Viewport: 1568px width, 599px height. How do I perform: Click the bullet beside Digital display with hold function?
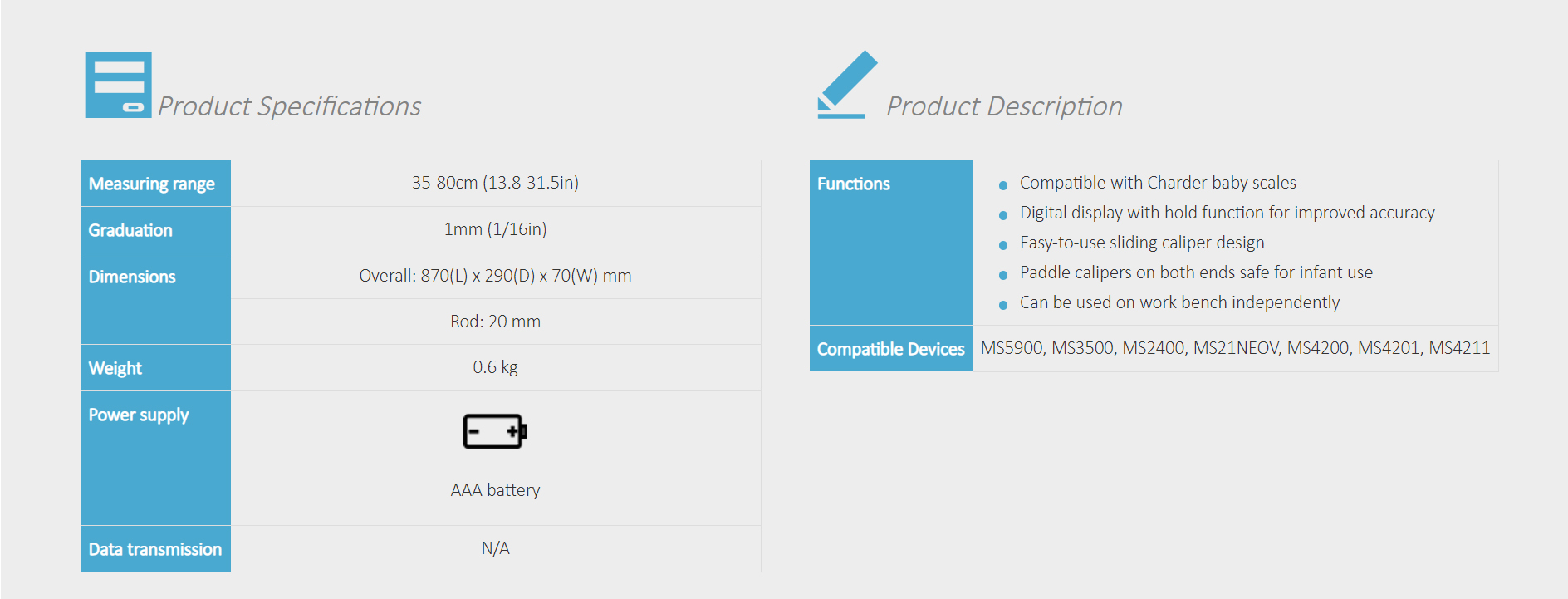1003,215
